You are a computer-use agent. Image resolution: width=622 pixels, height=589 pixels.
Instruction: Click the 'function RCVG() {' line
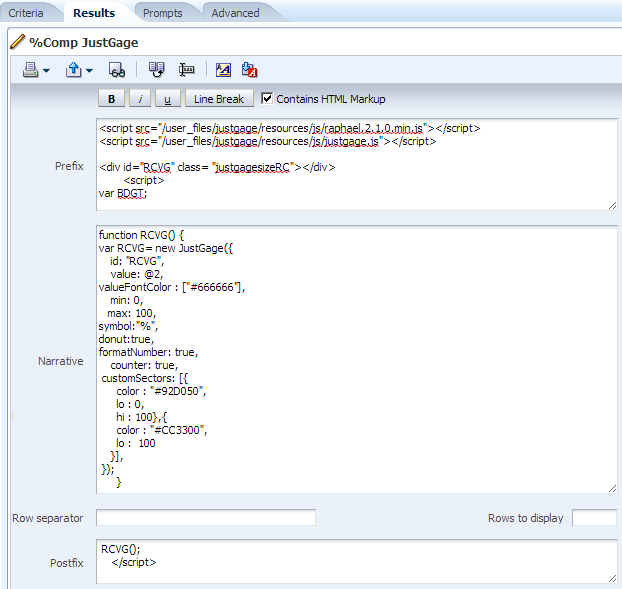(141, 235)
